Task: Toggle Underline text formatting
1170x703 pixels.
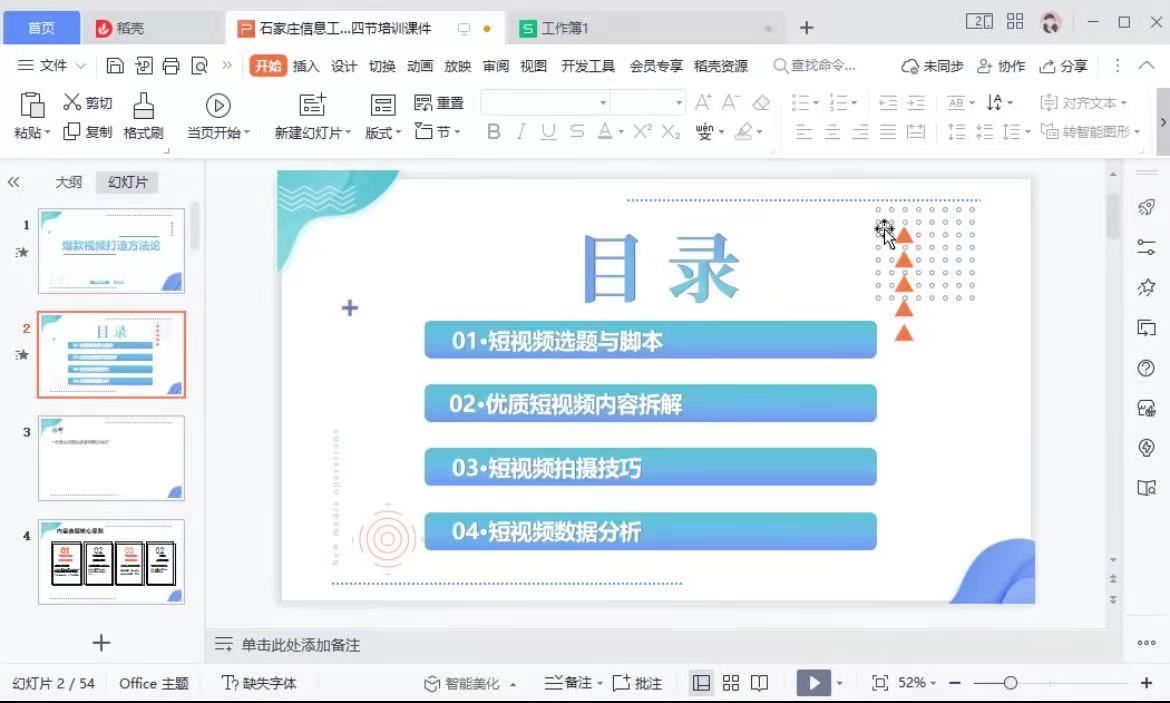Action: point(548,132)
